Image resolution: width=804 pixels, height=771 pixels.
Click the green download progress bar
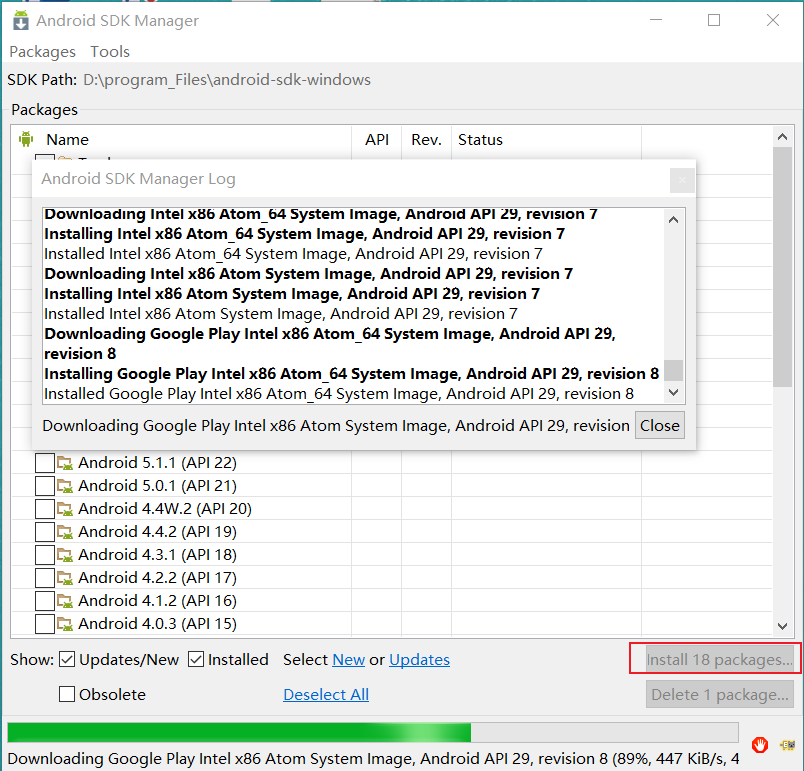pyautogui.click(x=373, y=733)
